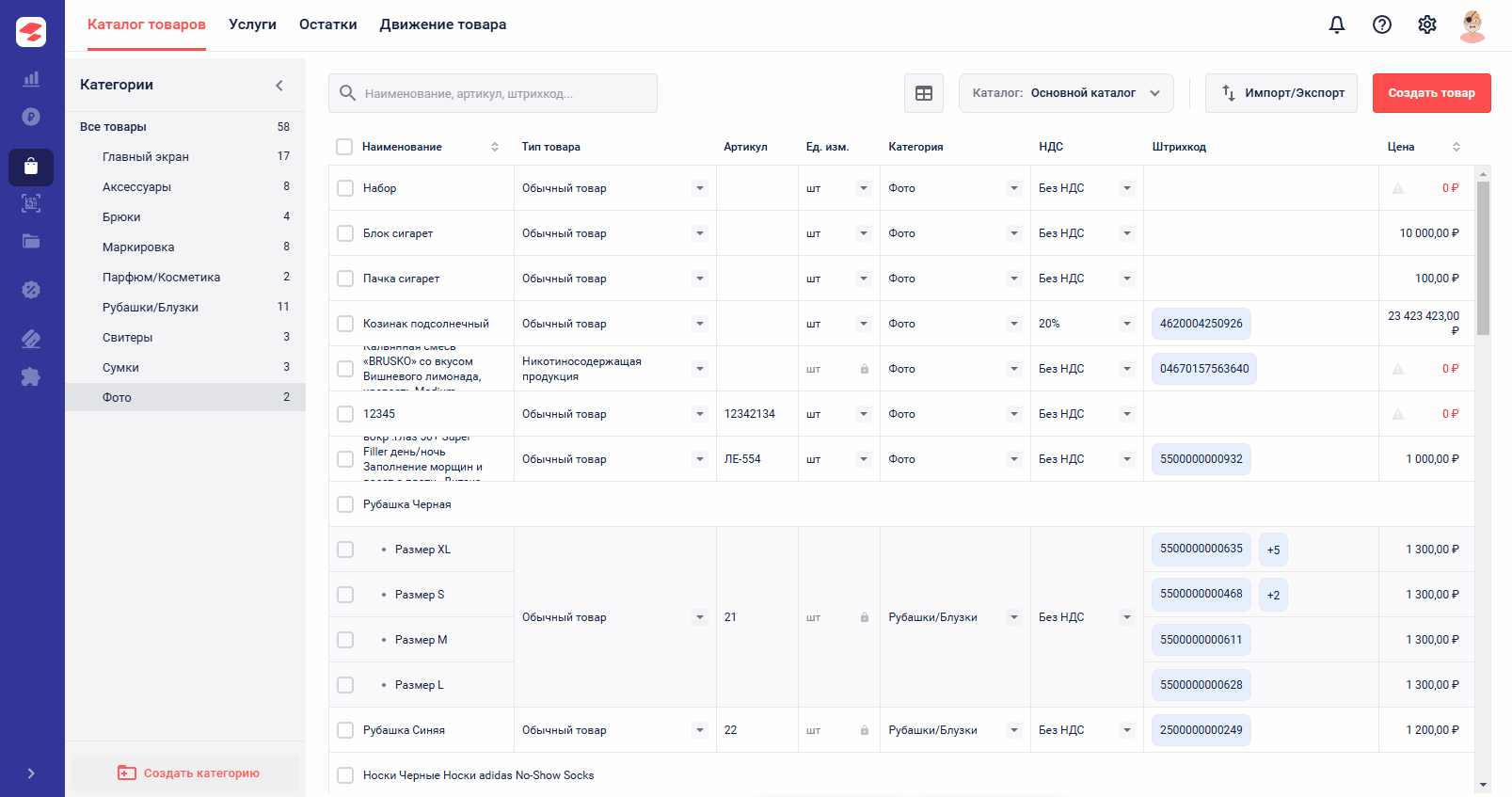The height and width of the screenshot is (797, 1512).
Task: Check the box for Блок сигарет
Action: click(x=345, y=233)
